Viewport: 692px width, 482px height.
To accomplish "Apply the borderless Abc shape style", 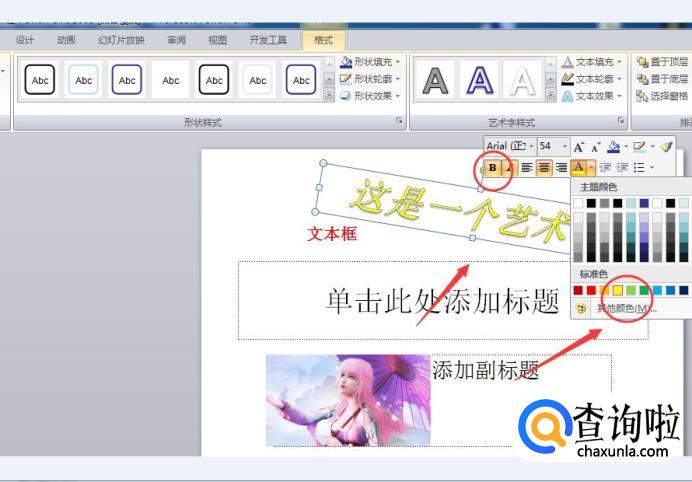I will click(170, 80).
